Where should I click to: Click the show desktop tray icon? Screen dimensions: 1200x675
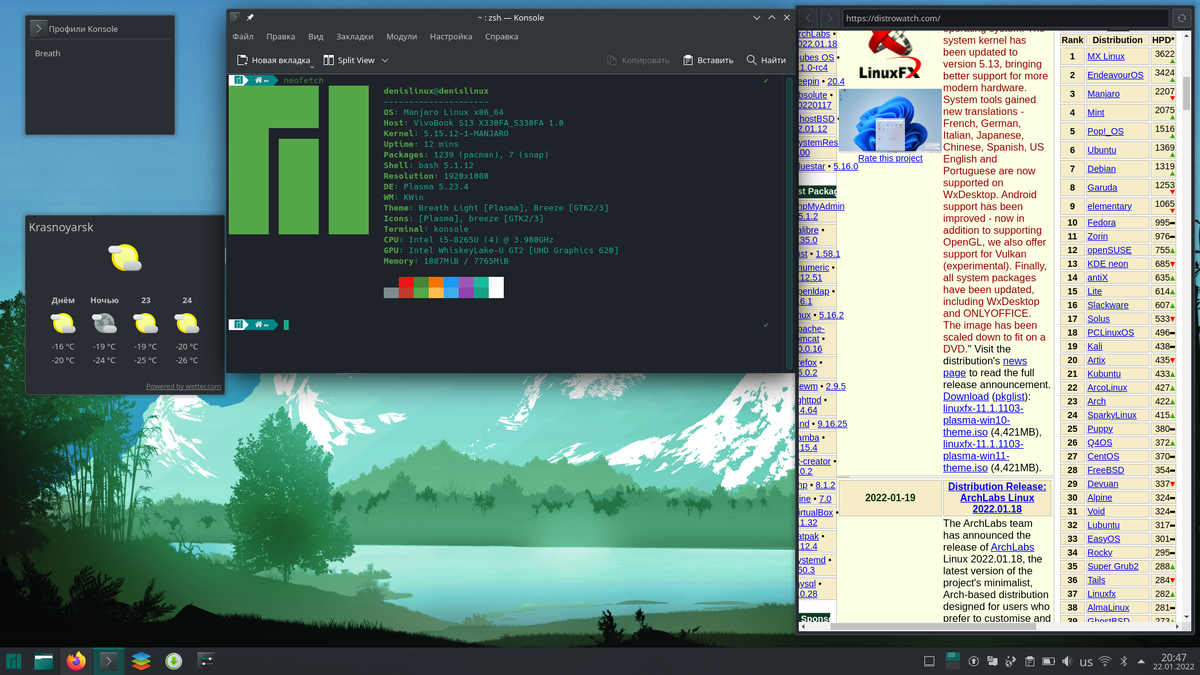click(x=929, y=661)
